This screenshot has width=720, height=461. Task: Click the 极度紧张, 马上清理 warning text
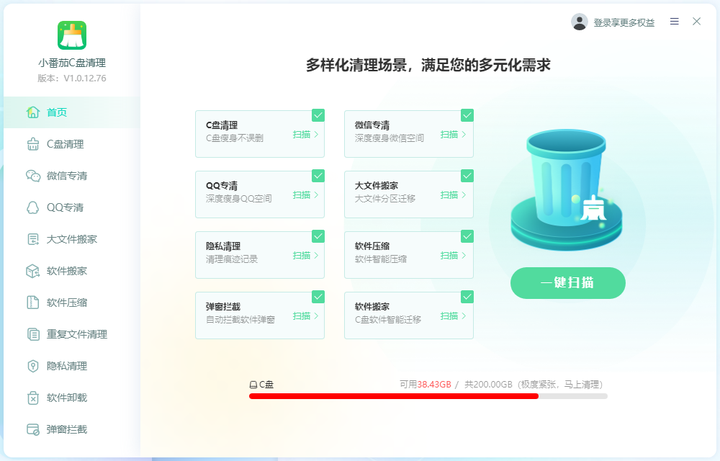tap(561, 384)
